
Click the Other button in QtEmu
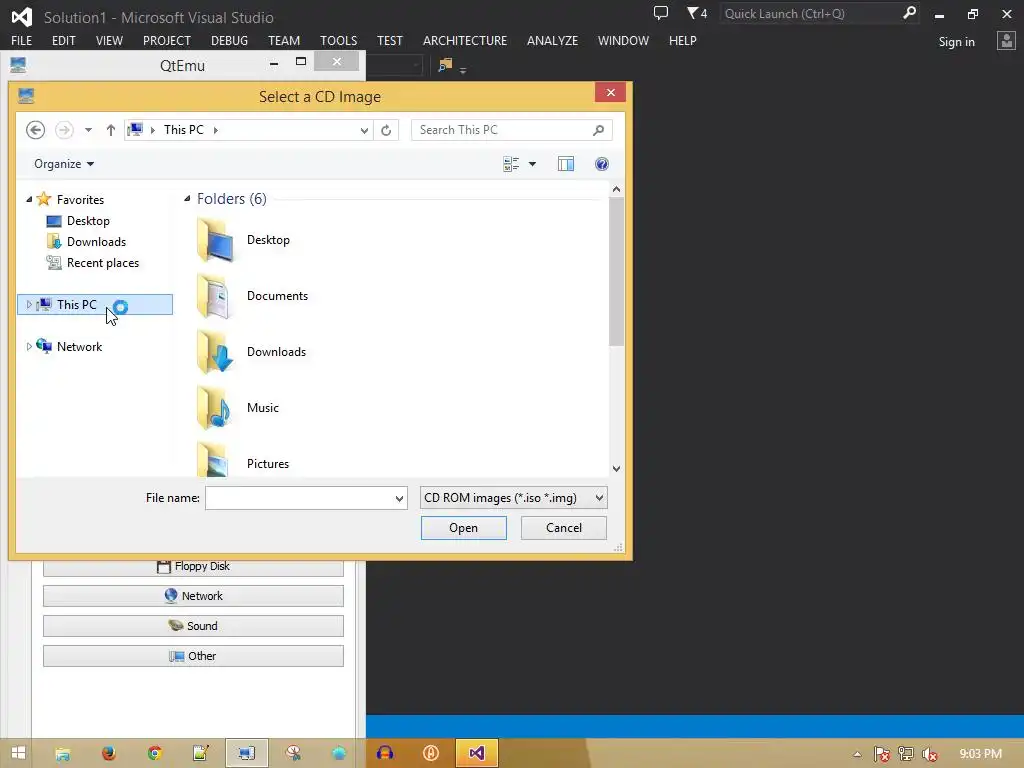point(193,656)
